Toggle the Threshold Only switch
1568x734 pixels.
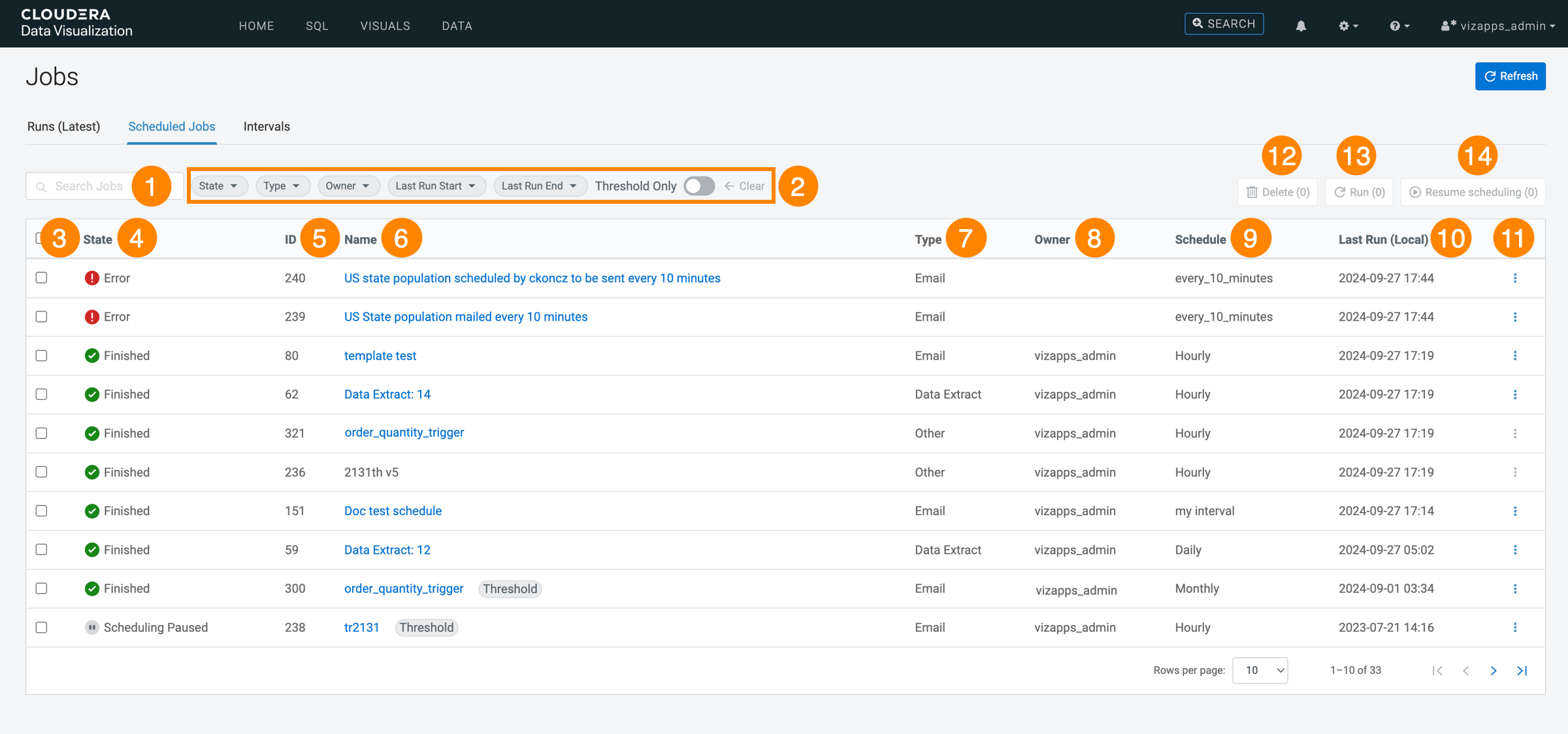click(699, 186)
